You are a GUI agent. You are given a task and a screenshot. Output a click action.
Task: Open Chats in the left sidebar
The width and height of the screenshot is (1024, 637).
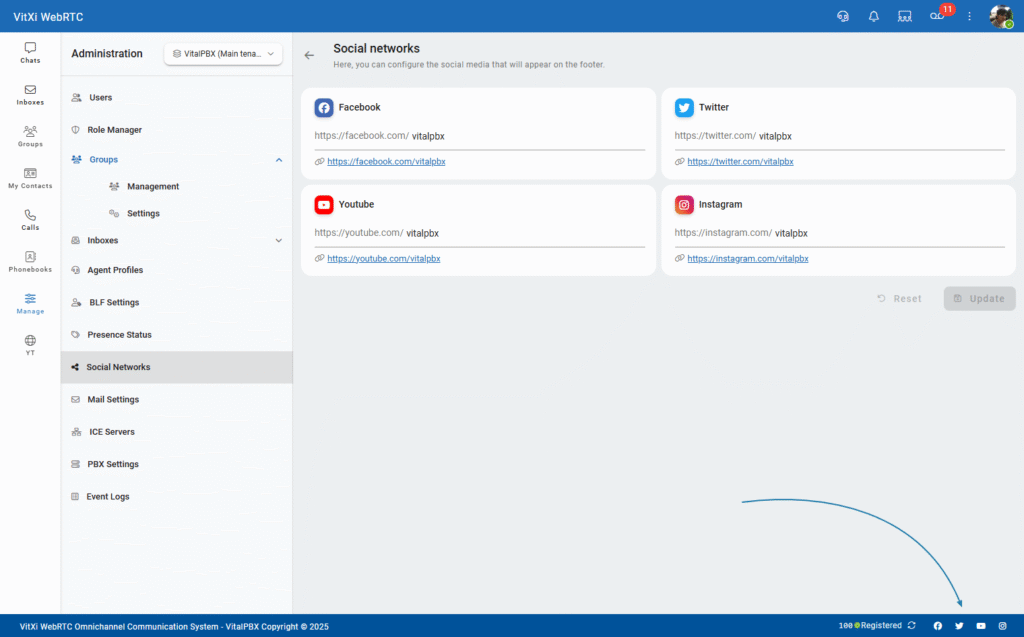coord(30,53)
